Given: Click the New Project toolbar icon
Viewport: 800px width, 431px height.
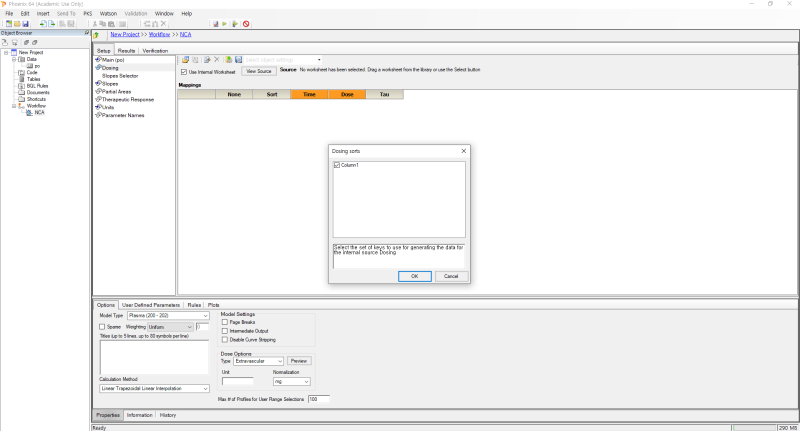Looking at the screenshot, I should coord(9,24).
